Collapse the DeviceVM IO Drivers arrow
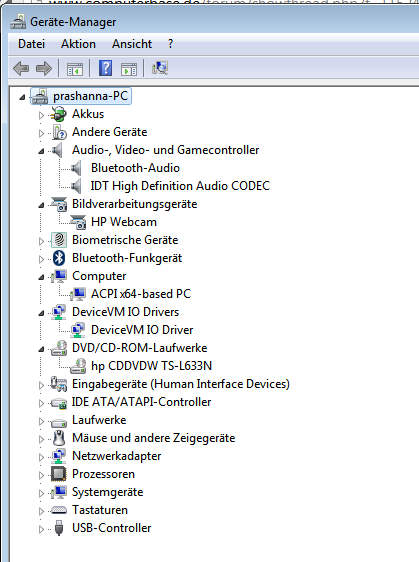Image resolution: width=419 pixels, height=562 pixels. [x=41, y=313]
